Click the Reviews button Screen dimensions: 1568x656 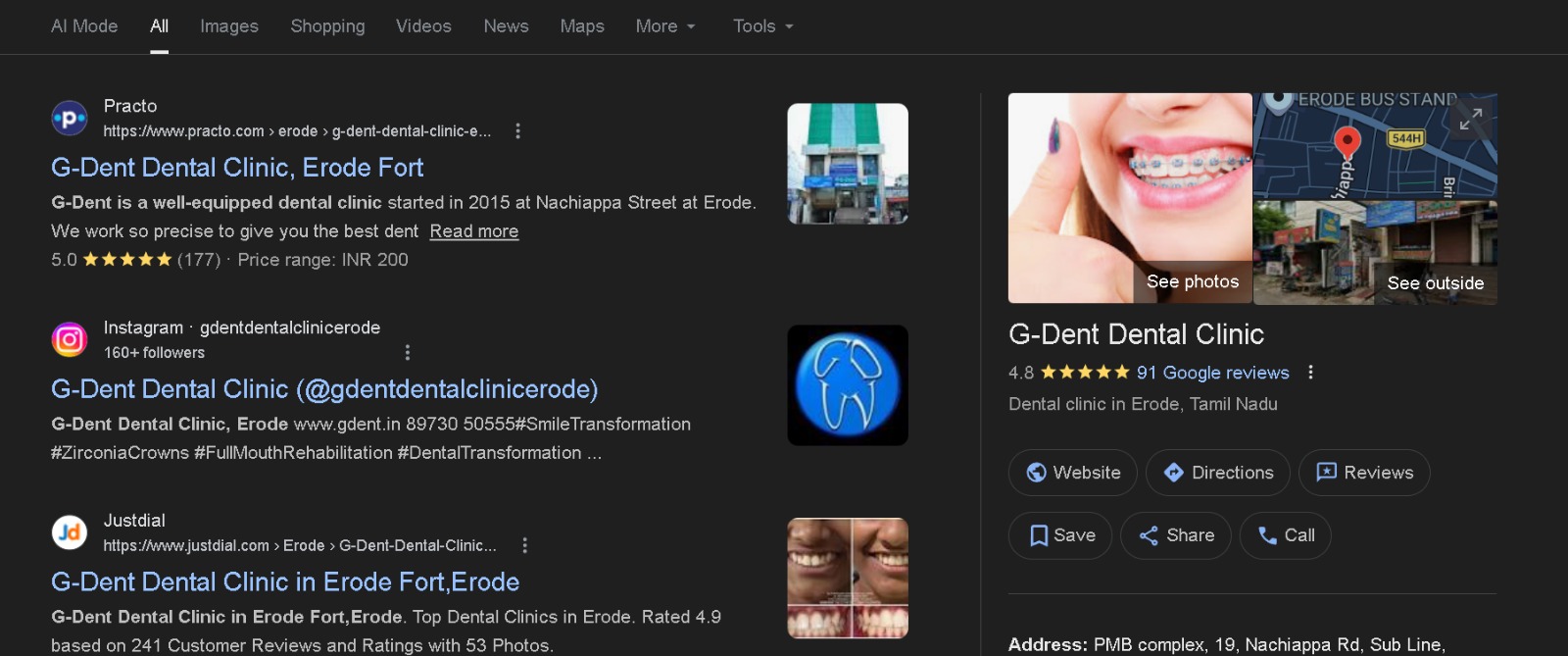(1364, 473)
